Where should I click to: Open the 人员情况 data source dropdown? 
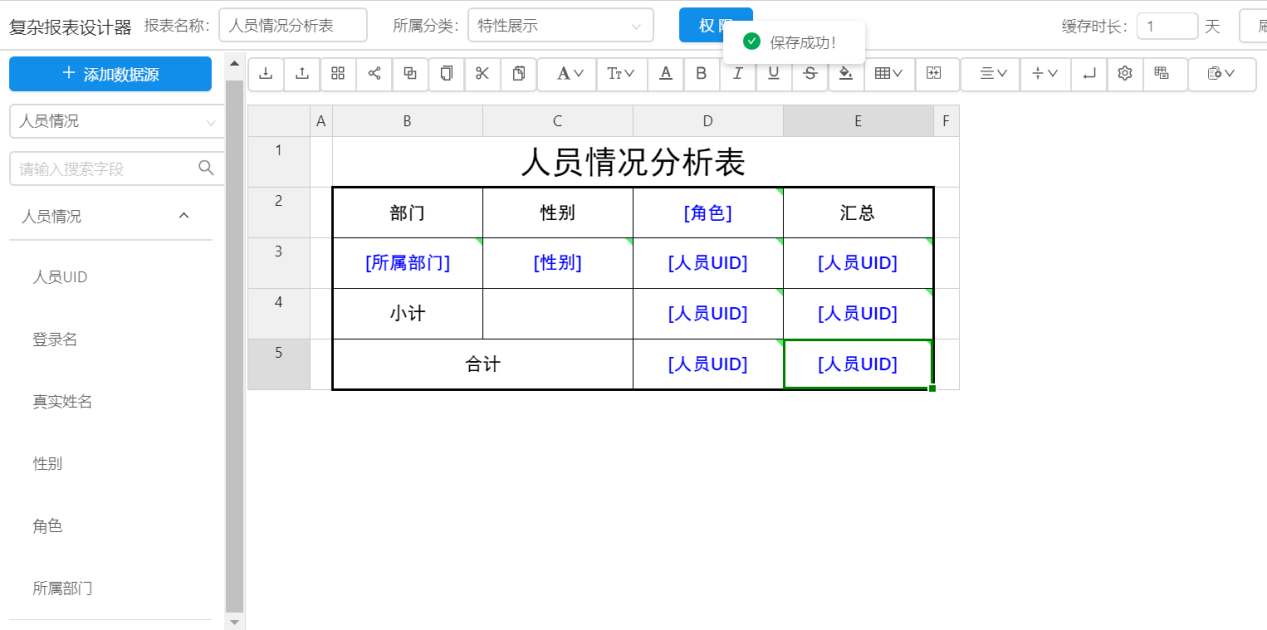(117, 122)
